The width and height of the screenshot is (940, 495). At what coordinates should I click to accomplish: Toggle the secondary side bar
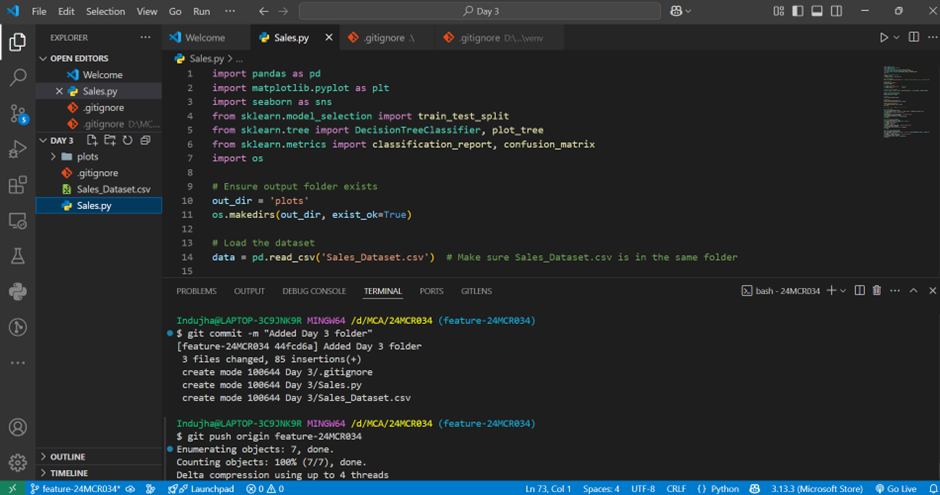pos(836,11)
